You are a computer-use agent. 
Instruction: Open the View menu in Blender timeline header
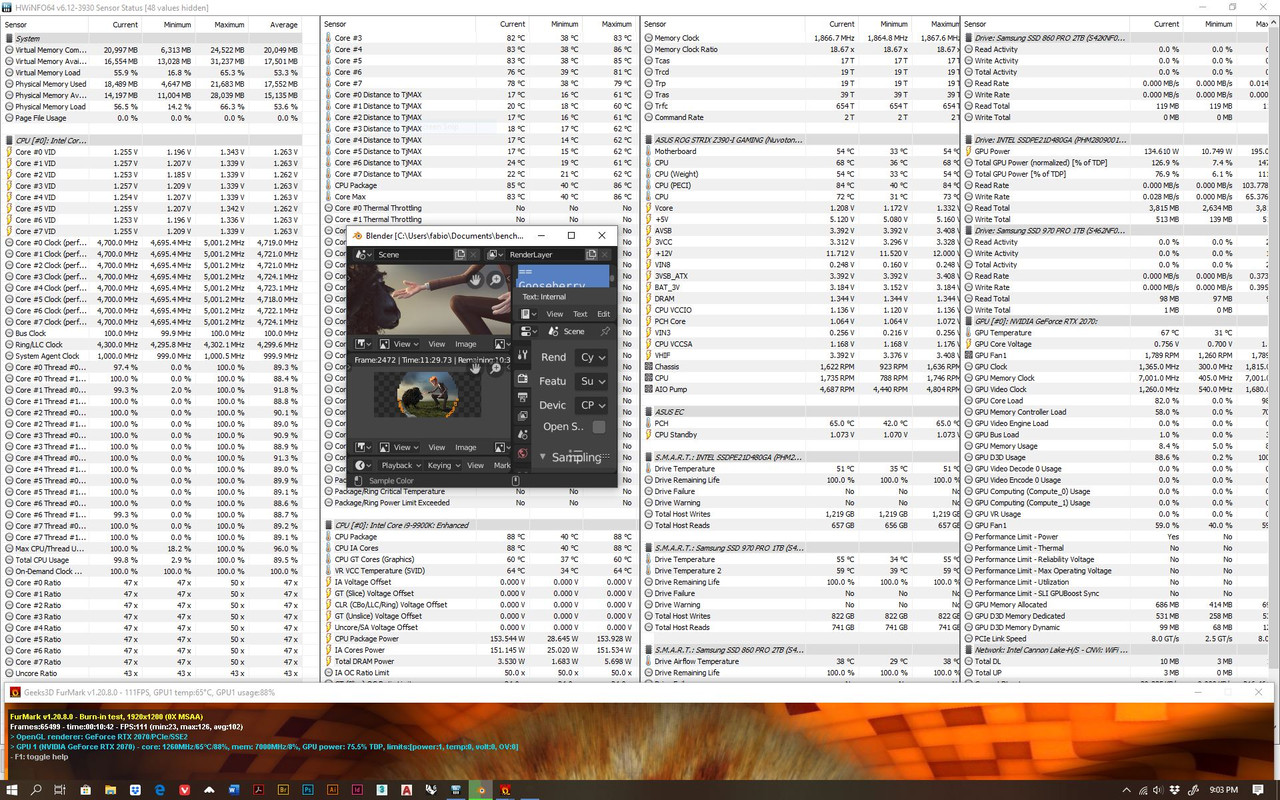475,465
